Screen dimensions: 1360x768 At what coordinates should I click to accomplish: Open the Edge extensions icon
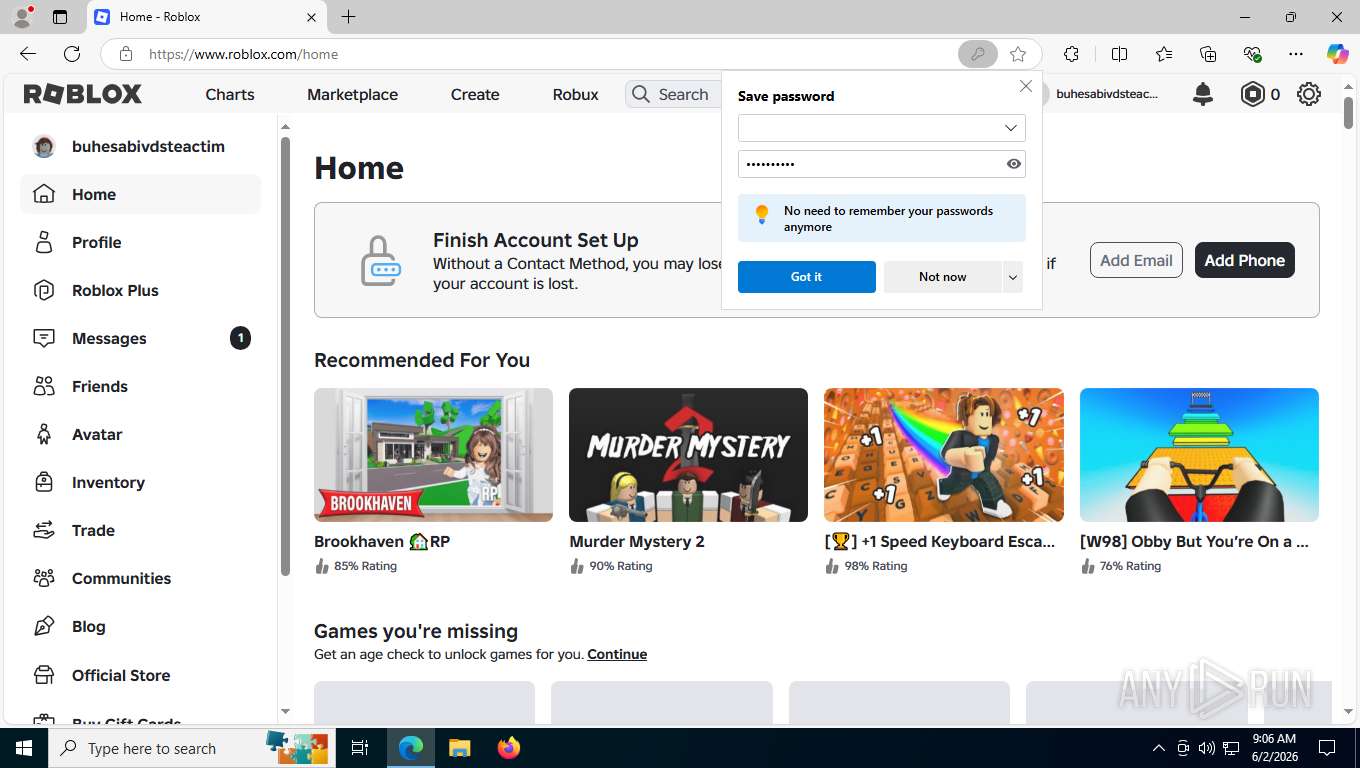tap(1071, 54)
